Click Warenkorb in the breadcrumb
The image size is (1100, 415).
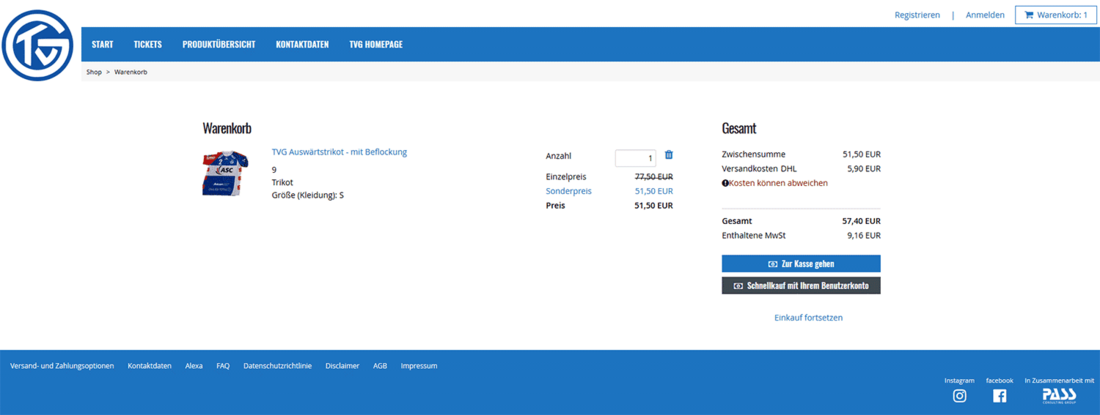(x=130, y=72)
